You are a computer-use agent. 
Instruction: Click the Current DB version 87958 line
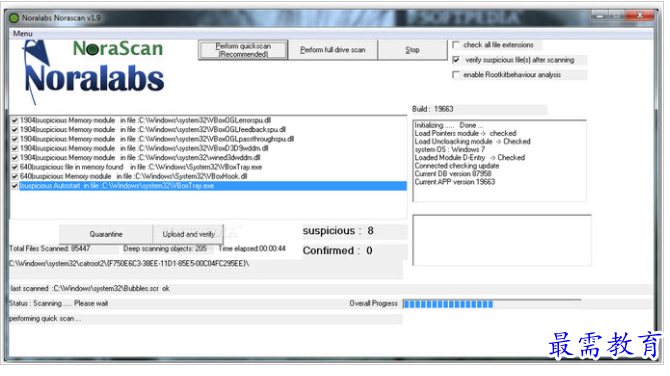[x=453, y=174]
